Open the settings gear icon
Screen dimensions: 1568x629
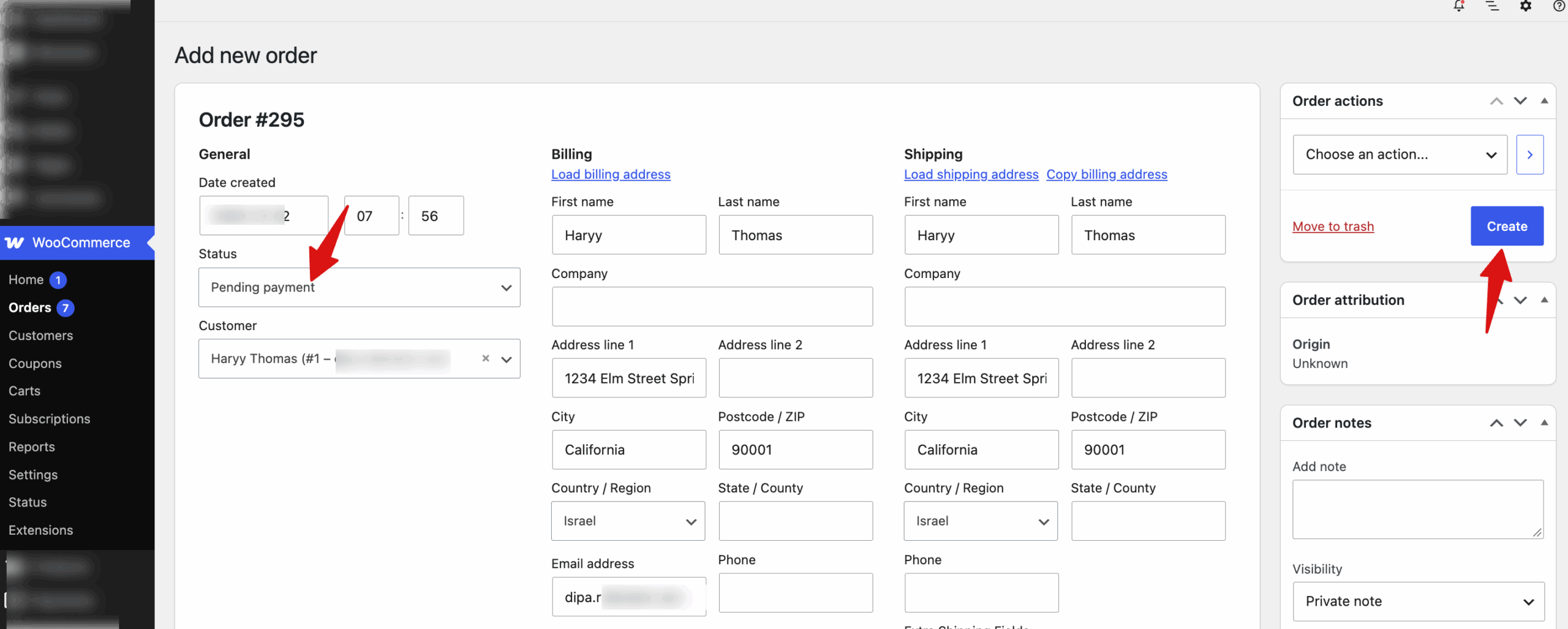point(1526,6)
